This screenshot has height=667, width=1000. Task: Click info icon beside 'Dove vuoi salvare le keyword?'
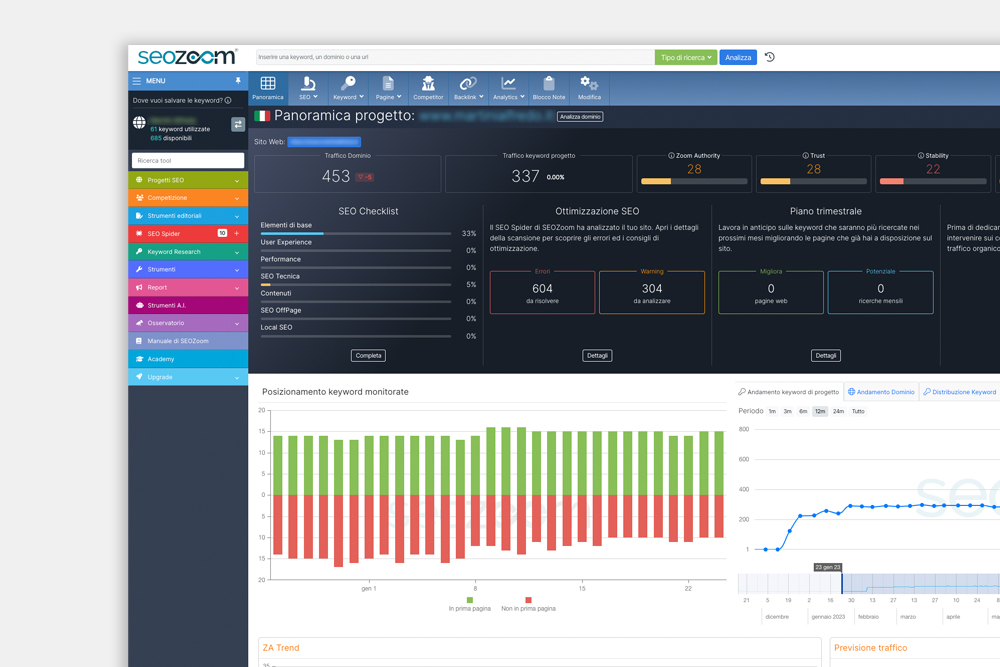[228, 100]
